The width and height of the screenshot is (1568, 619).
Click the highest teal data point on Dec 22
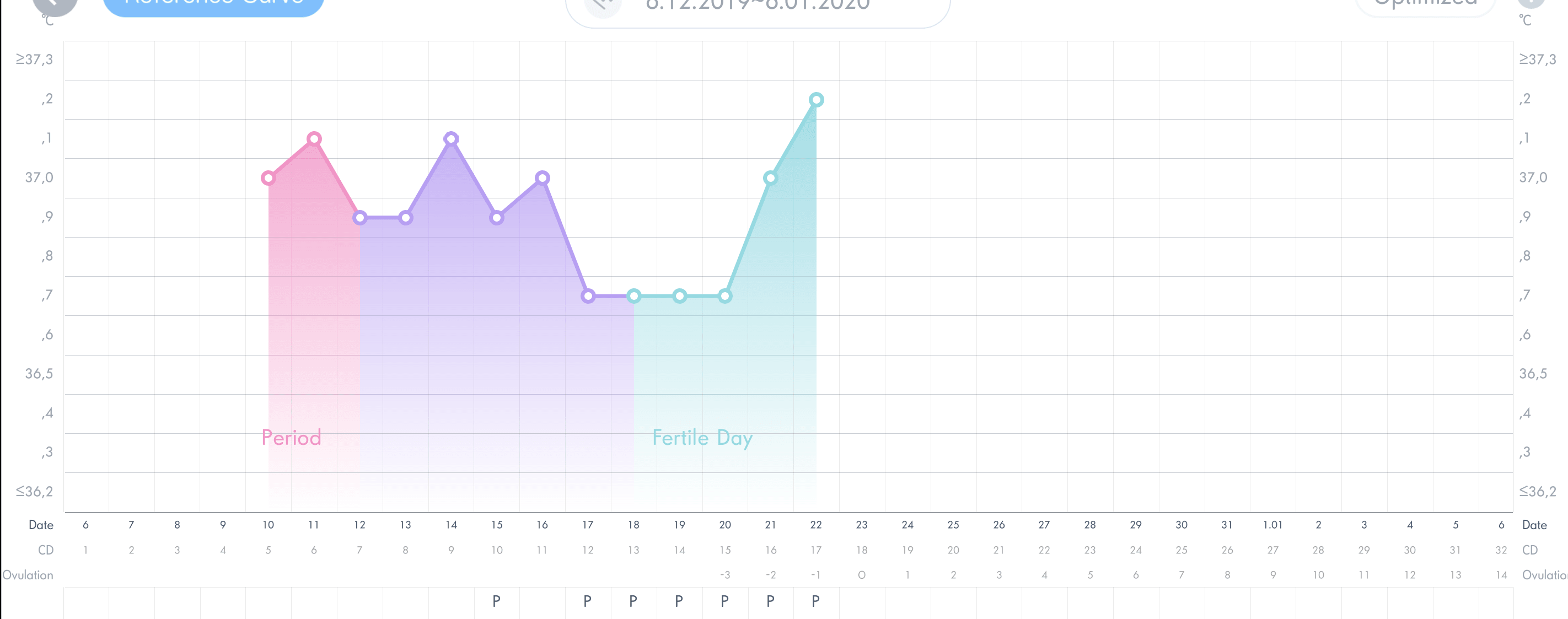coord(817,100)
